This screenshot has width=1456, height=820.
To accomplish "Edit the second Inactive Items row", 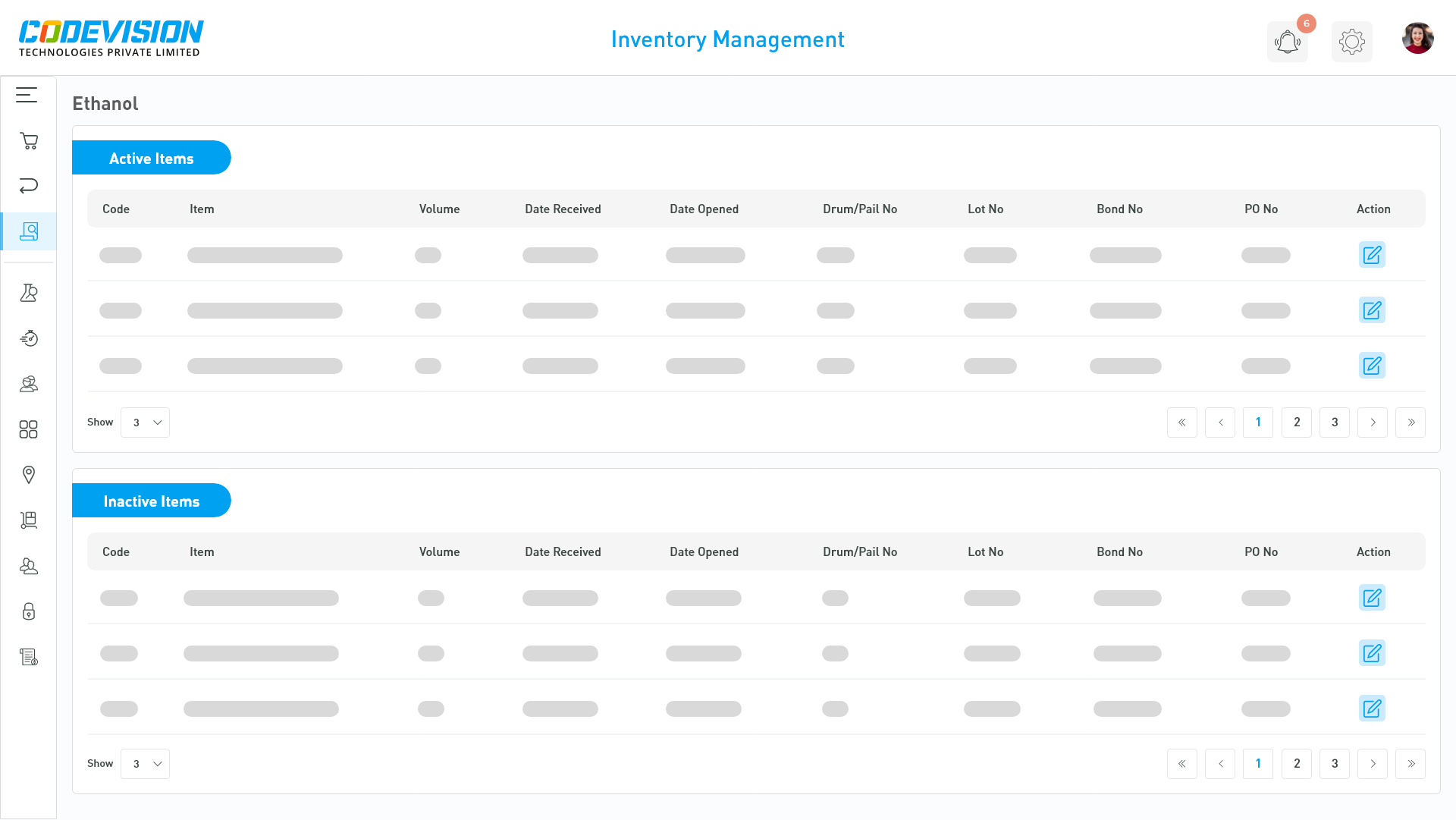I will (1372, 653).
